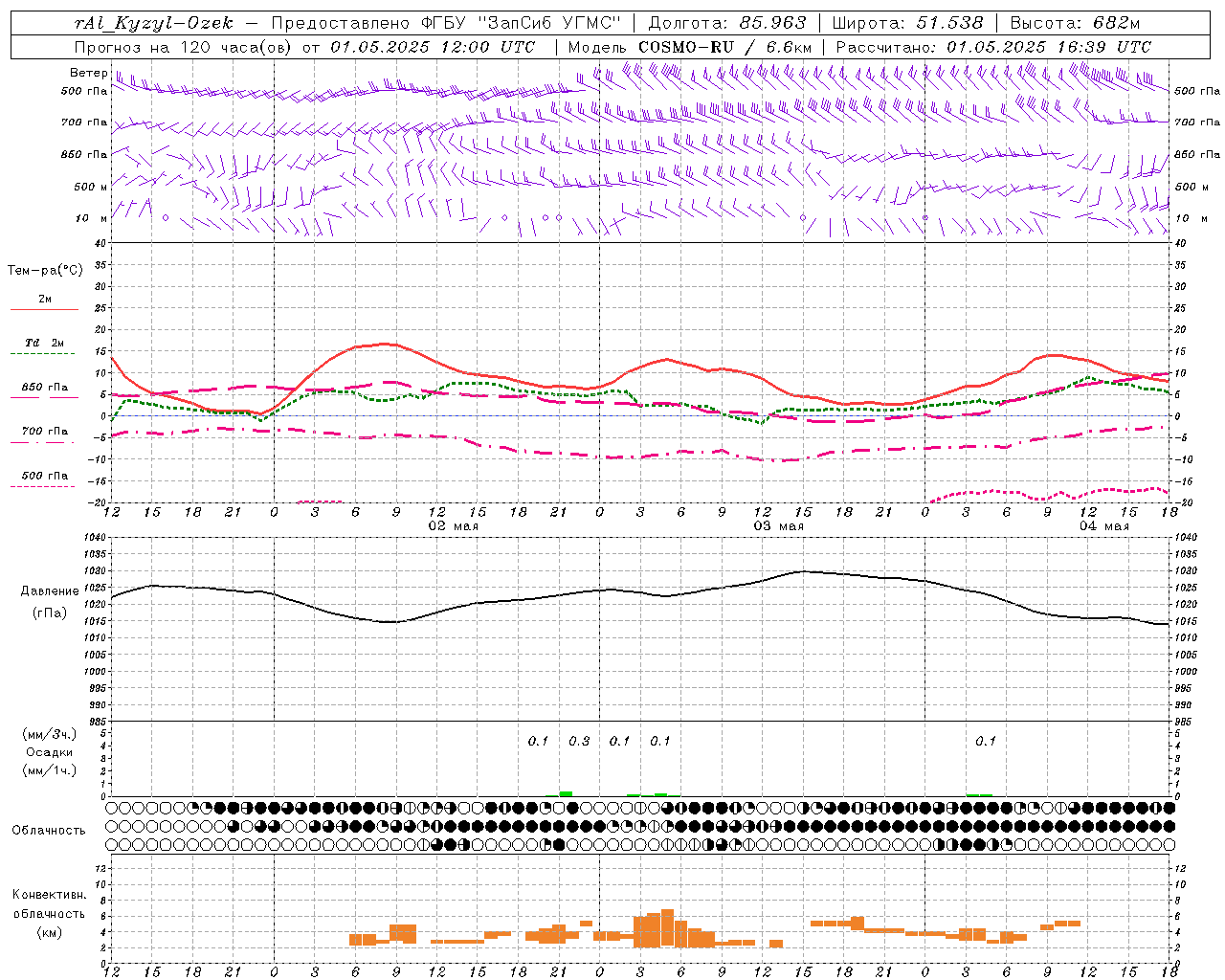This screenshot has height=980, width=1225.
Task: Click the "(мм/1ч.)" precipitation unit label
Action: (x=50, y=770)
